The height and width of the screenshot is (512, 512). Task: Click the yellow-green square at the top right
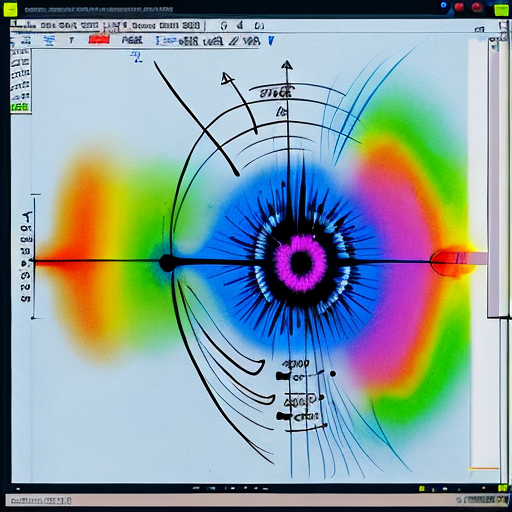[x=502, y=10]
